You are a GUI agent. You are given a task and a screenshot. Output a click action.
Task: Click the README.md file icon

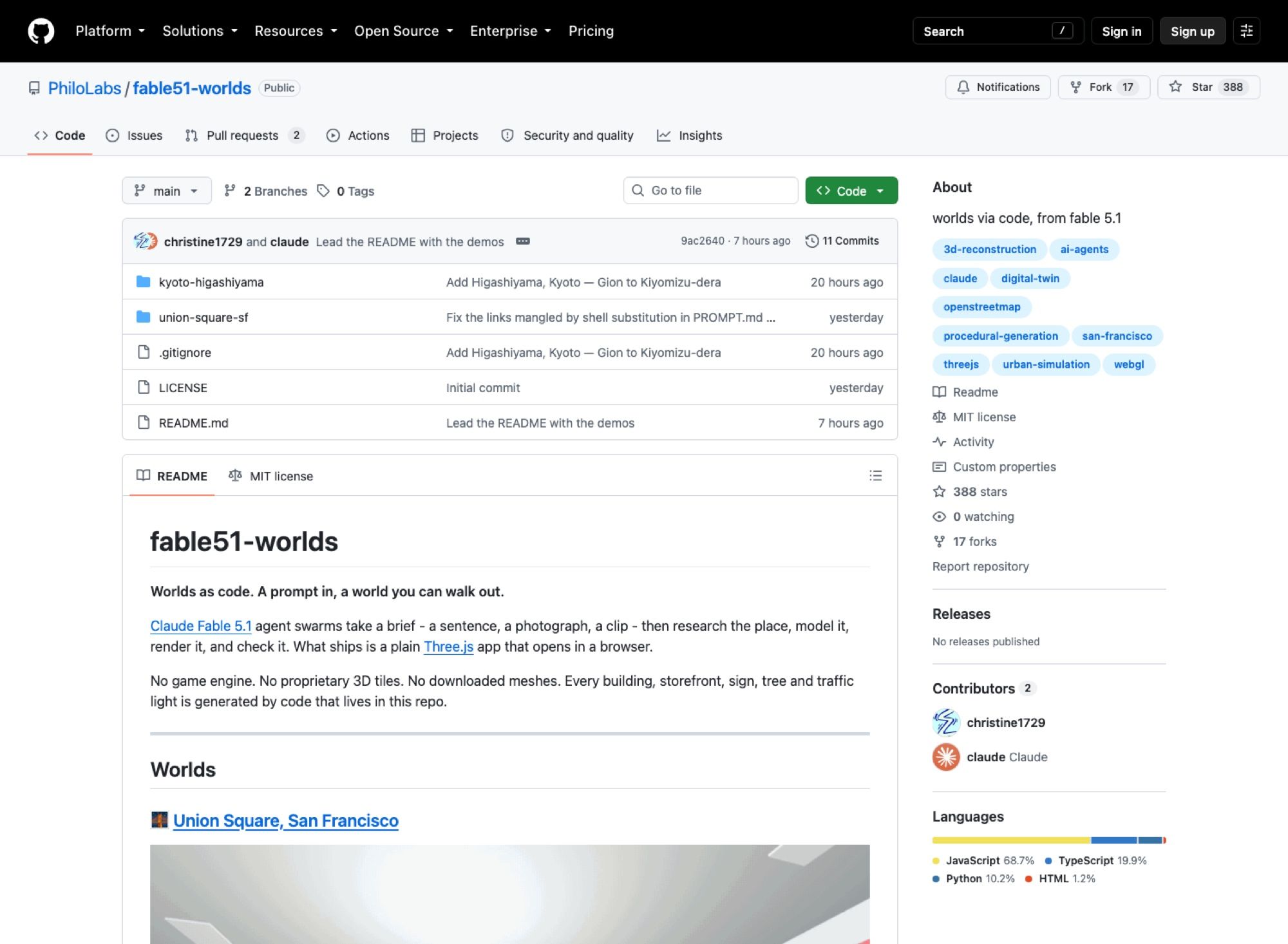coord(144,423)
